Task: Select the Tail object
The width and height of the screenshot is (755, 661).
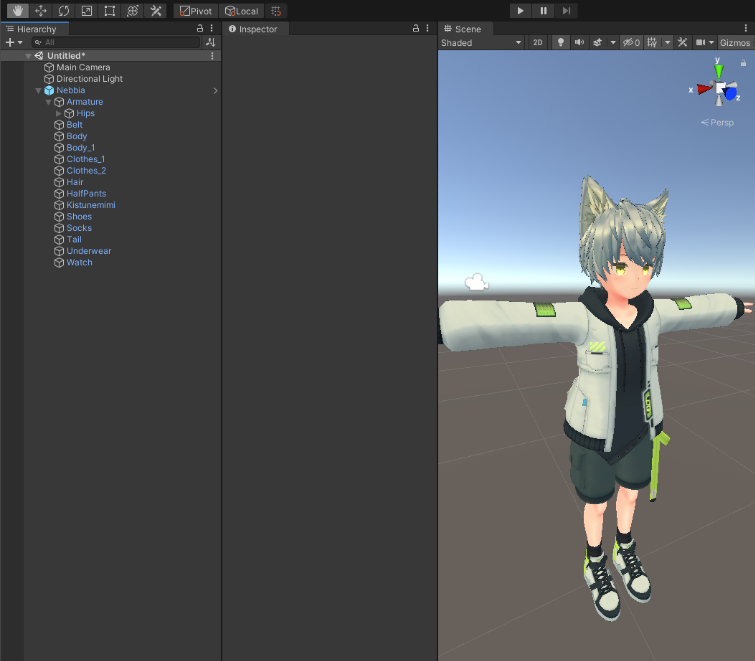Action: [74, 240]
